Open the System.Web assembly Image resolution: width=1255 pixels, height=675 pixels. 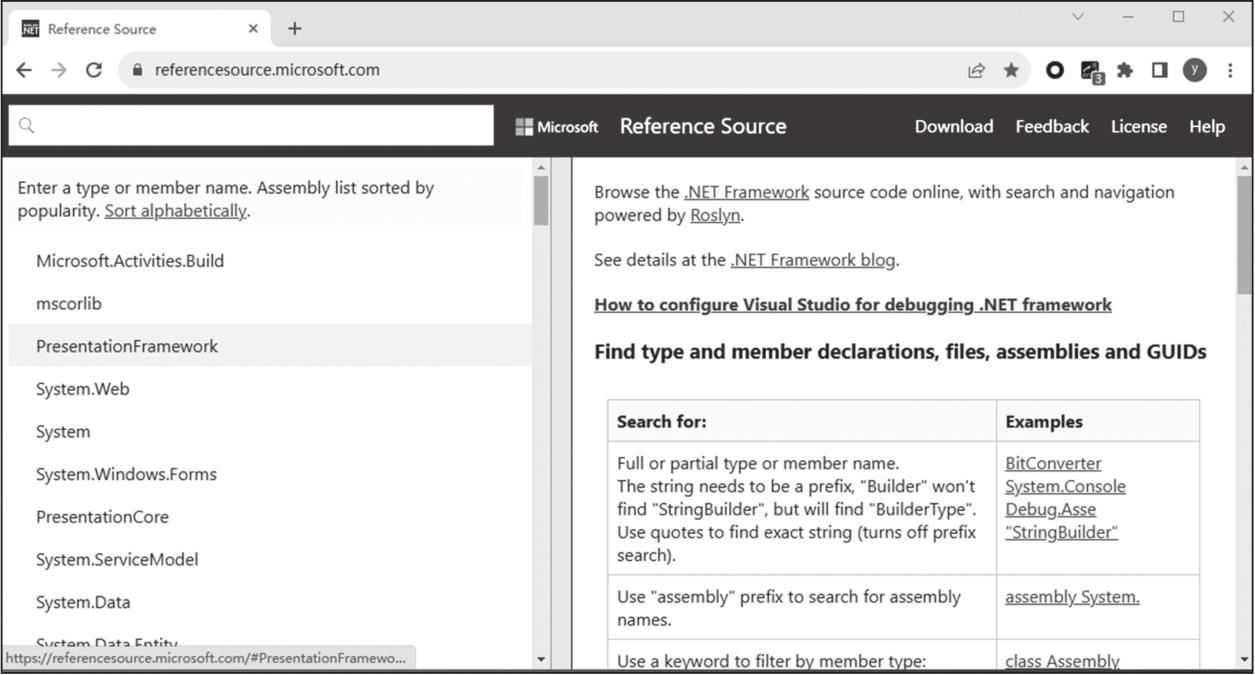click(83, 389)
